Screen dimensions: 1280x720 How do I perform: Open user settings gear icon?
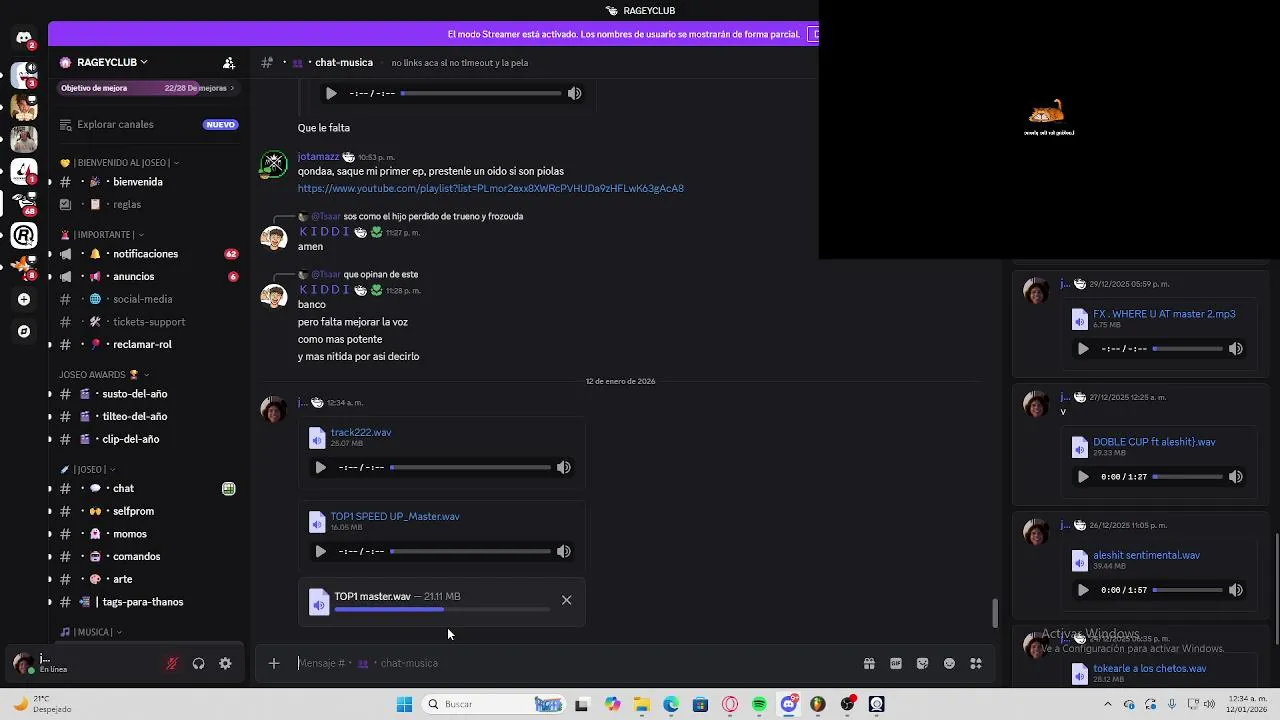[x=225, y=663]
